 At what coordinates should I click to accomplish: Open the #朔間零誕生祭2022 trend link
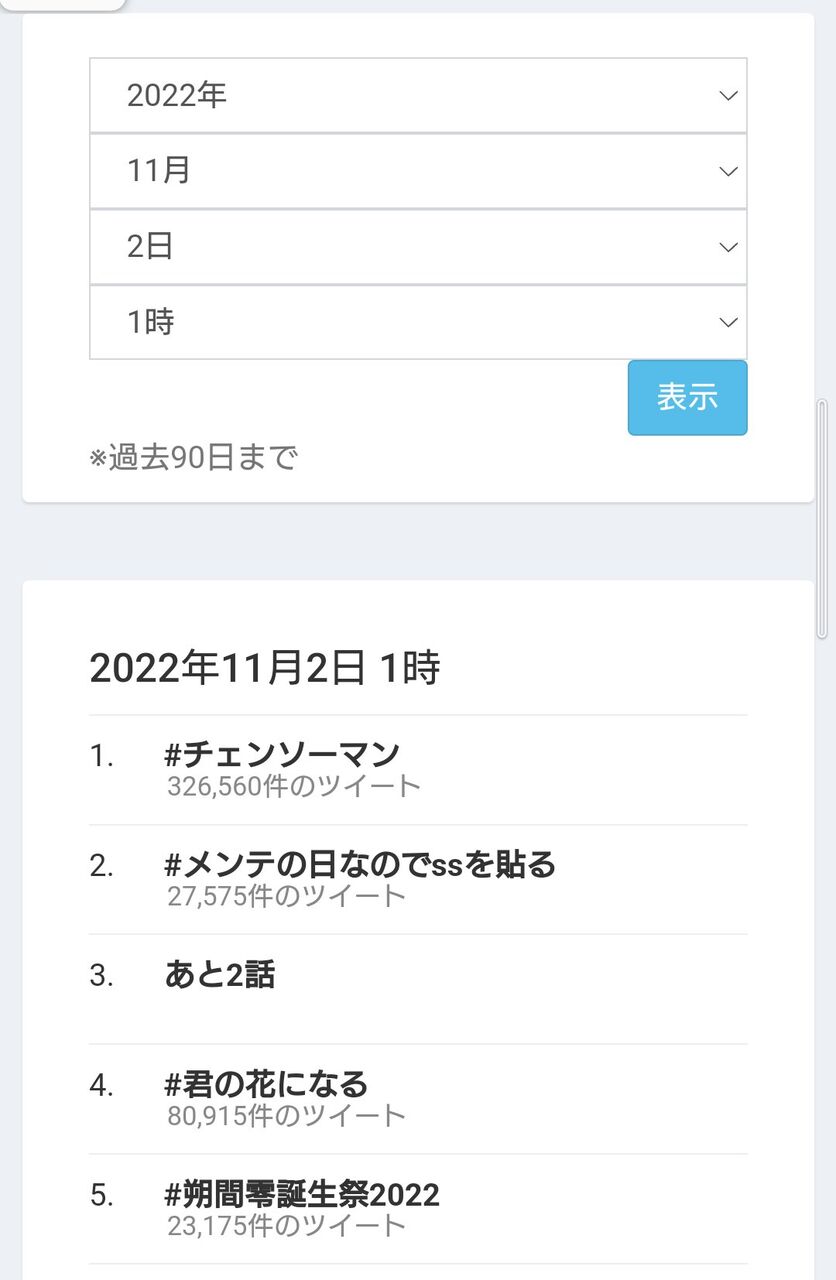302,1194
